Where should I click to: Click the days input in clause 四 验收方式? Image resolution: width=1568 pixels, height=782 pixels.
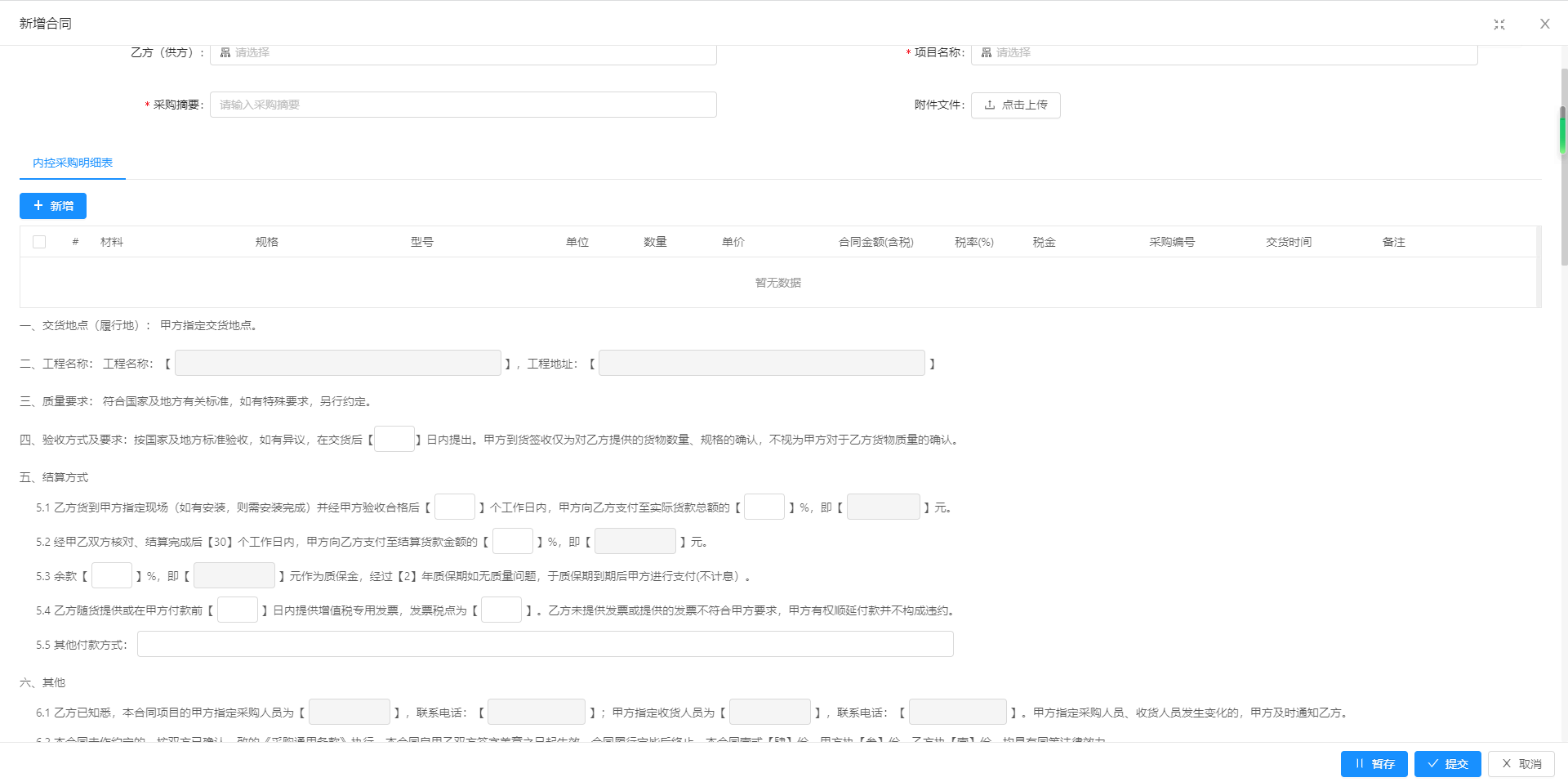tap(394, 439)
